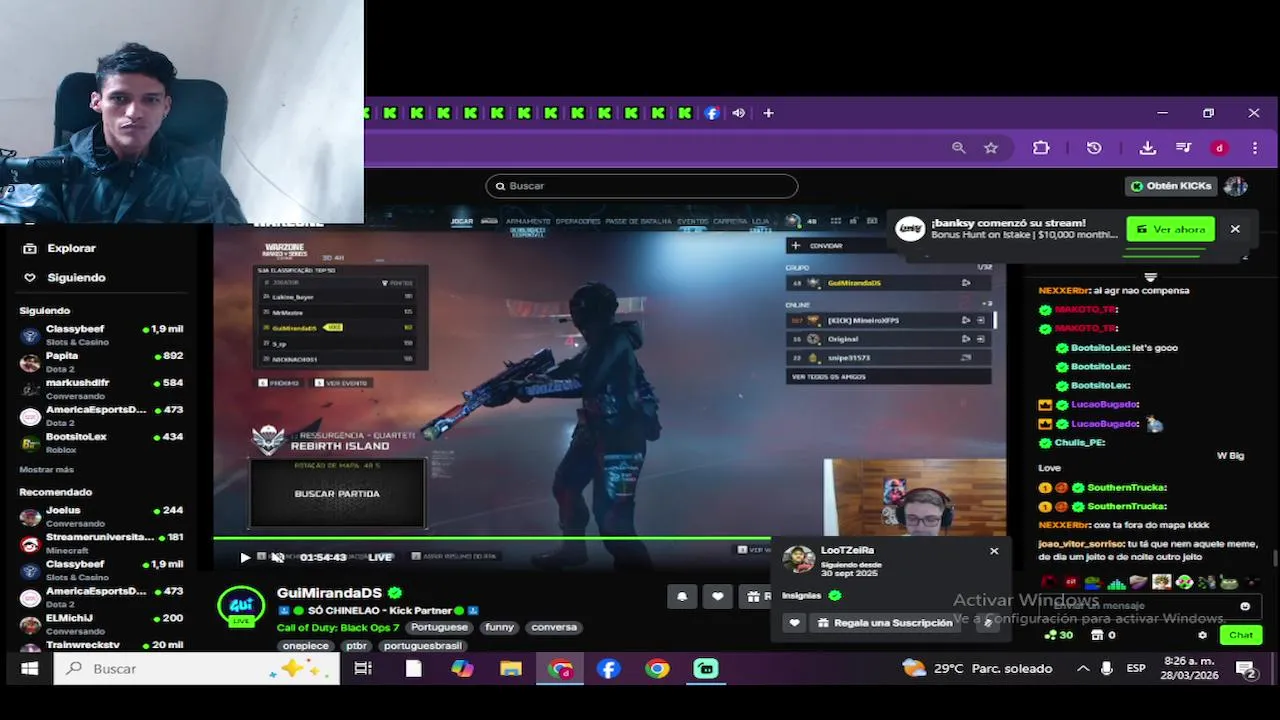Image resolution: width=1280 pixels, height=720 pixels.
Task: Open Papita channel in sidebar
Action: 100,361
